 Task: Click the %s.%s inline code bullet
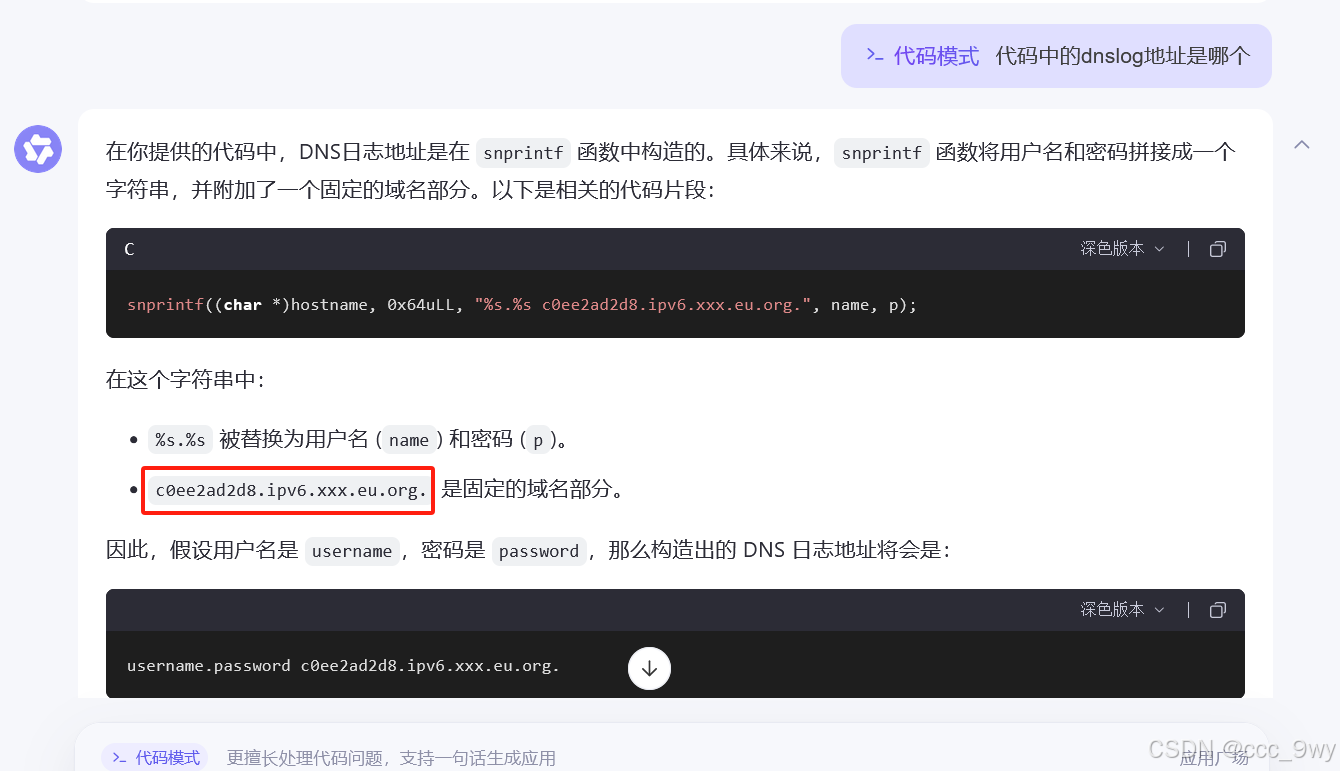[180, 440]
